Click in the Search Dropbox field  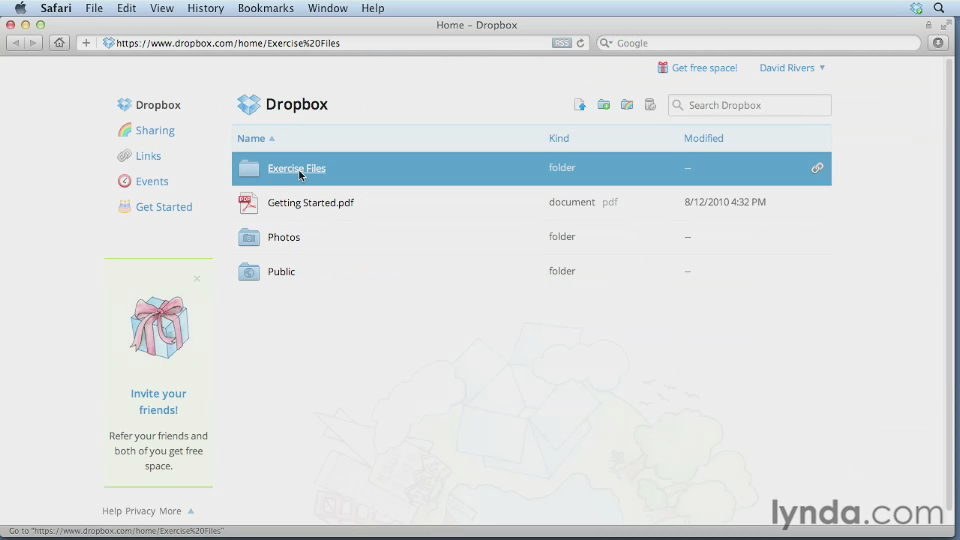749,105
